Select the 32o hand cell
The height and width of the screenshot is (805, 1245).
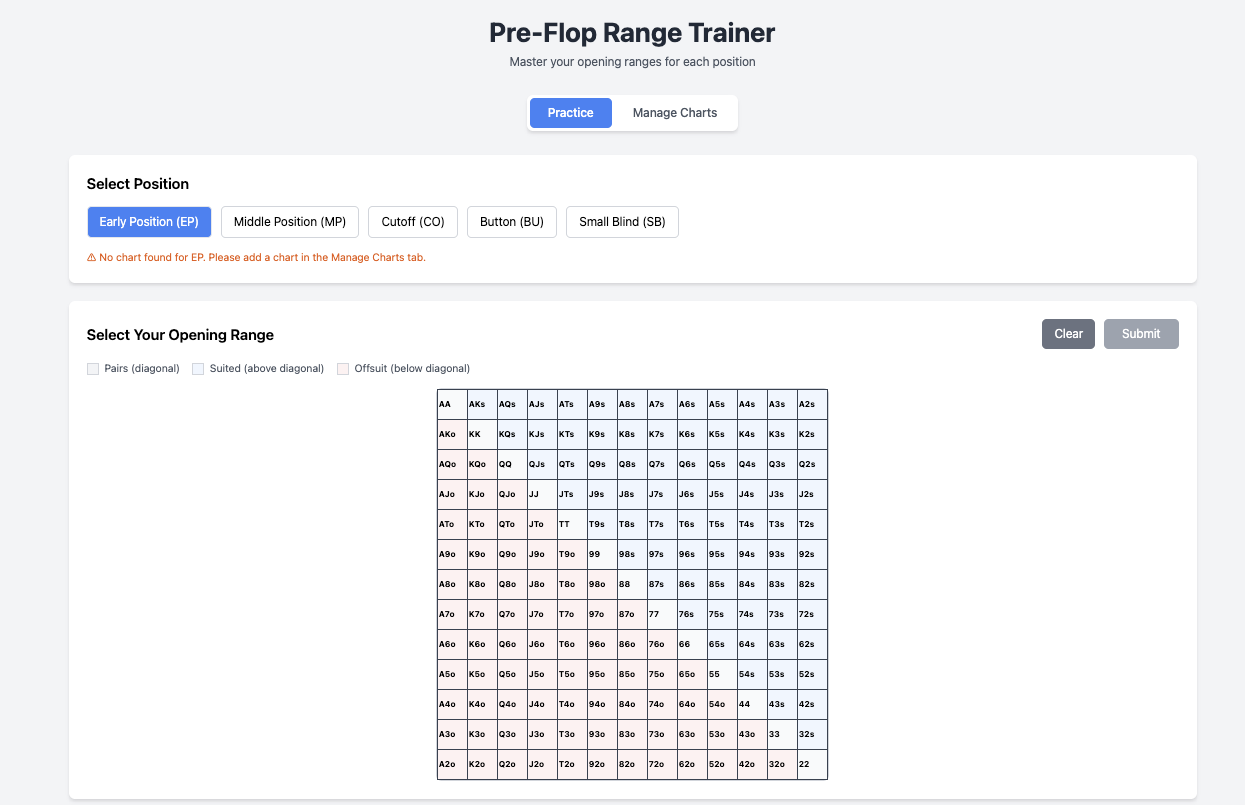783,765
